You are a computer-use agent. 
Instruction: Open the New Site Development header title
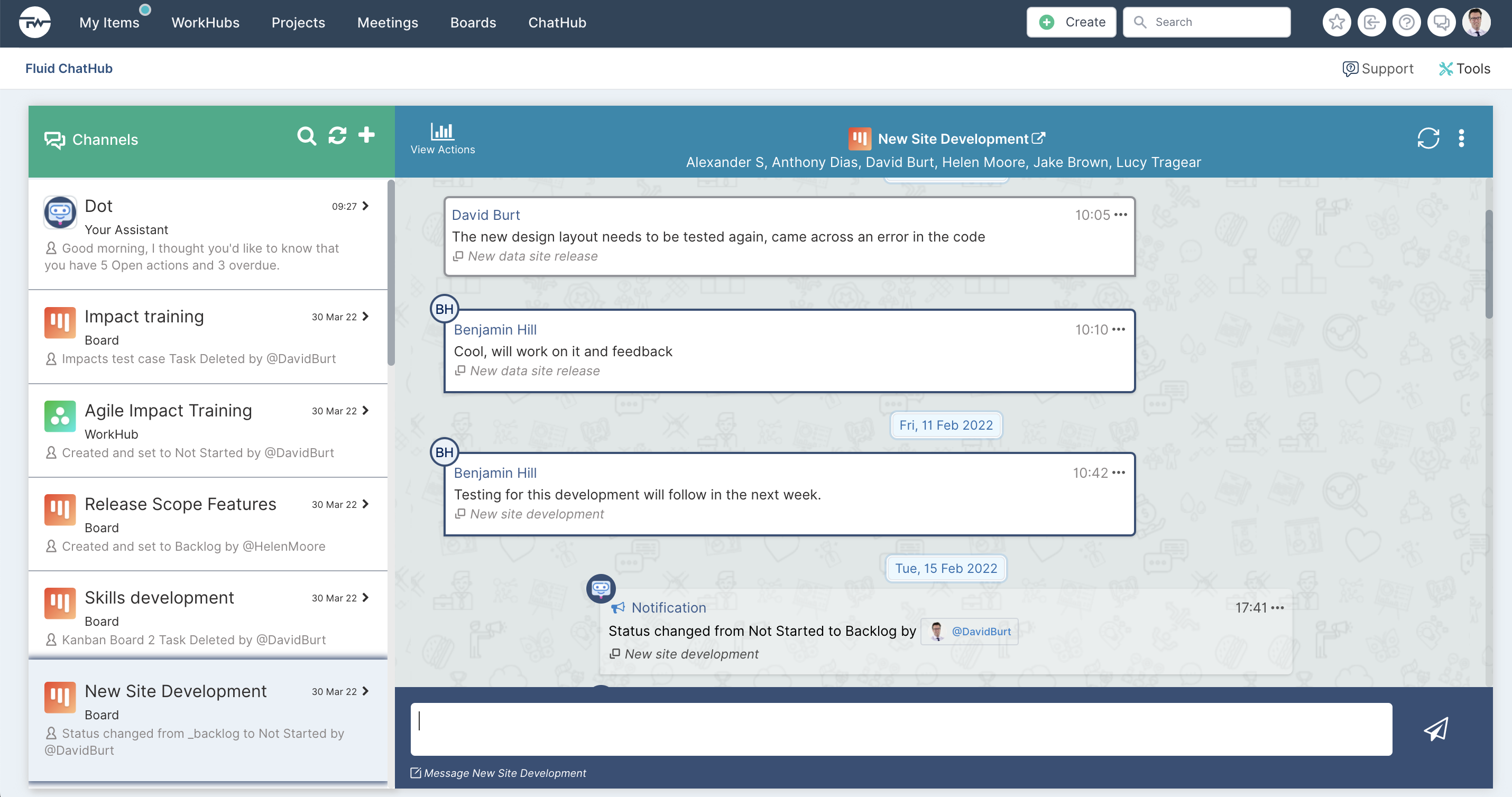[x=953, y=138]
